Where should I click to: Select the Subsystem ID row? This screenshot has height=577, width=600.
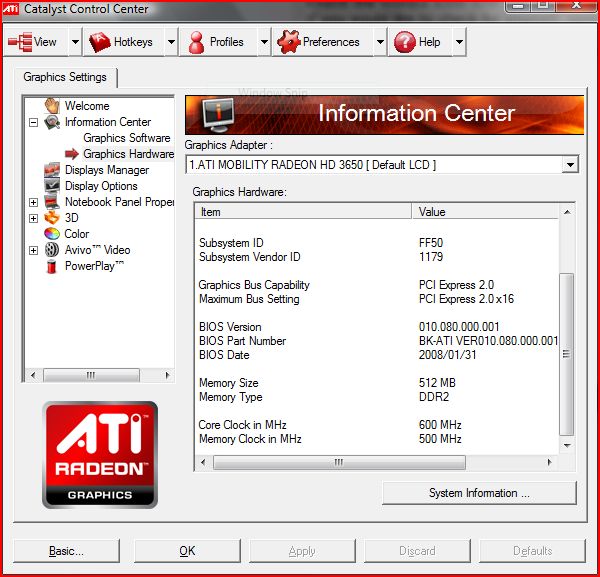377,243
